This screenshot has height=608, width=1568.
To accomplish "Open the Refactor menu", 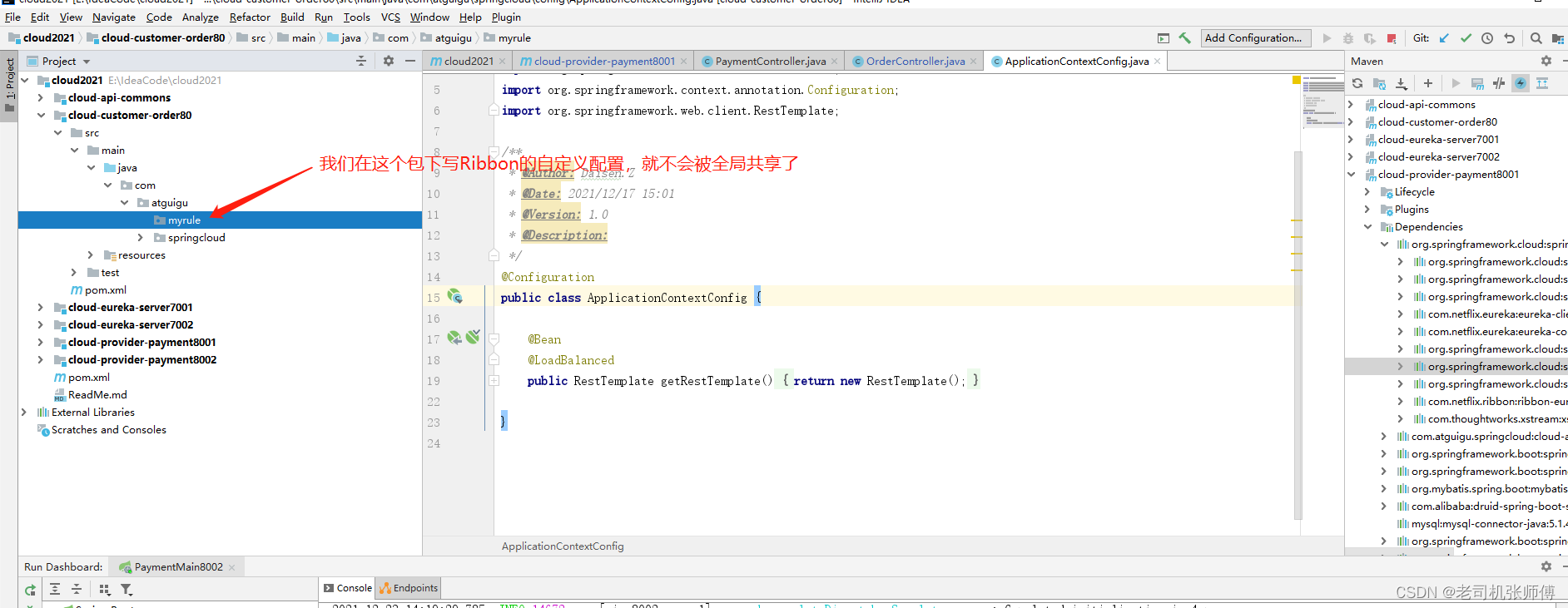I will point(250,17).
